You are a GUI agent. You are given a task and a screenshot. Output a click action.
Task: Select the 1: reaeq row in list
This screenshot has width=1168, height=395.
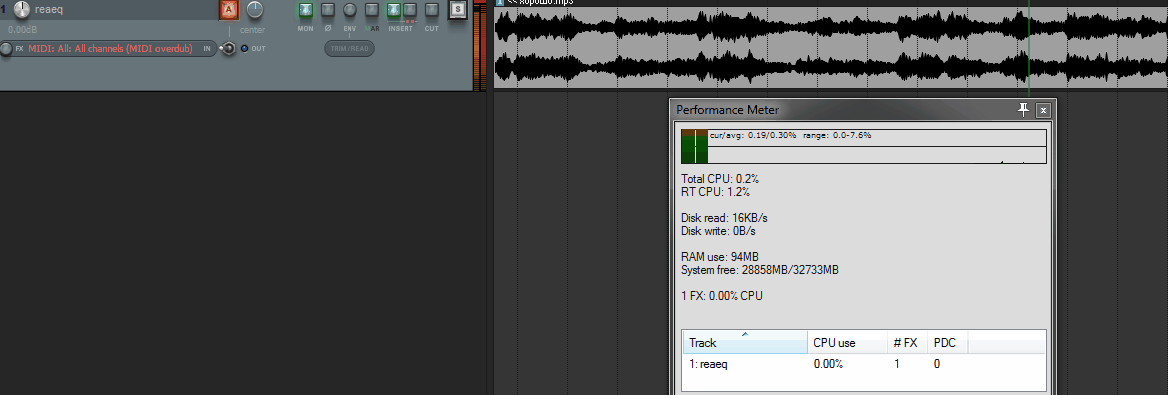(864, 364)
